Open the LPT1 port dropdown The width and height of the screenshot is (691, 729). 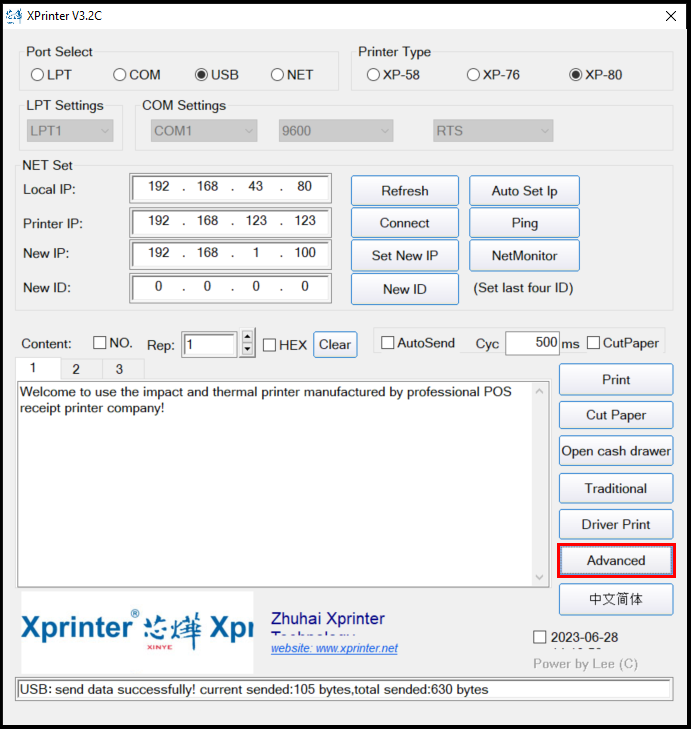(70, 131)
